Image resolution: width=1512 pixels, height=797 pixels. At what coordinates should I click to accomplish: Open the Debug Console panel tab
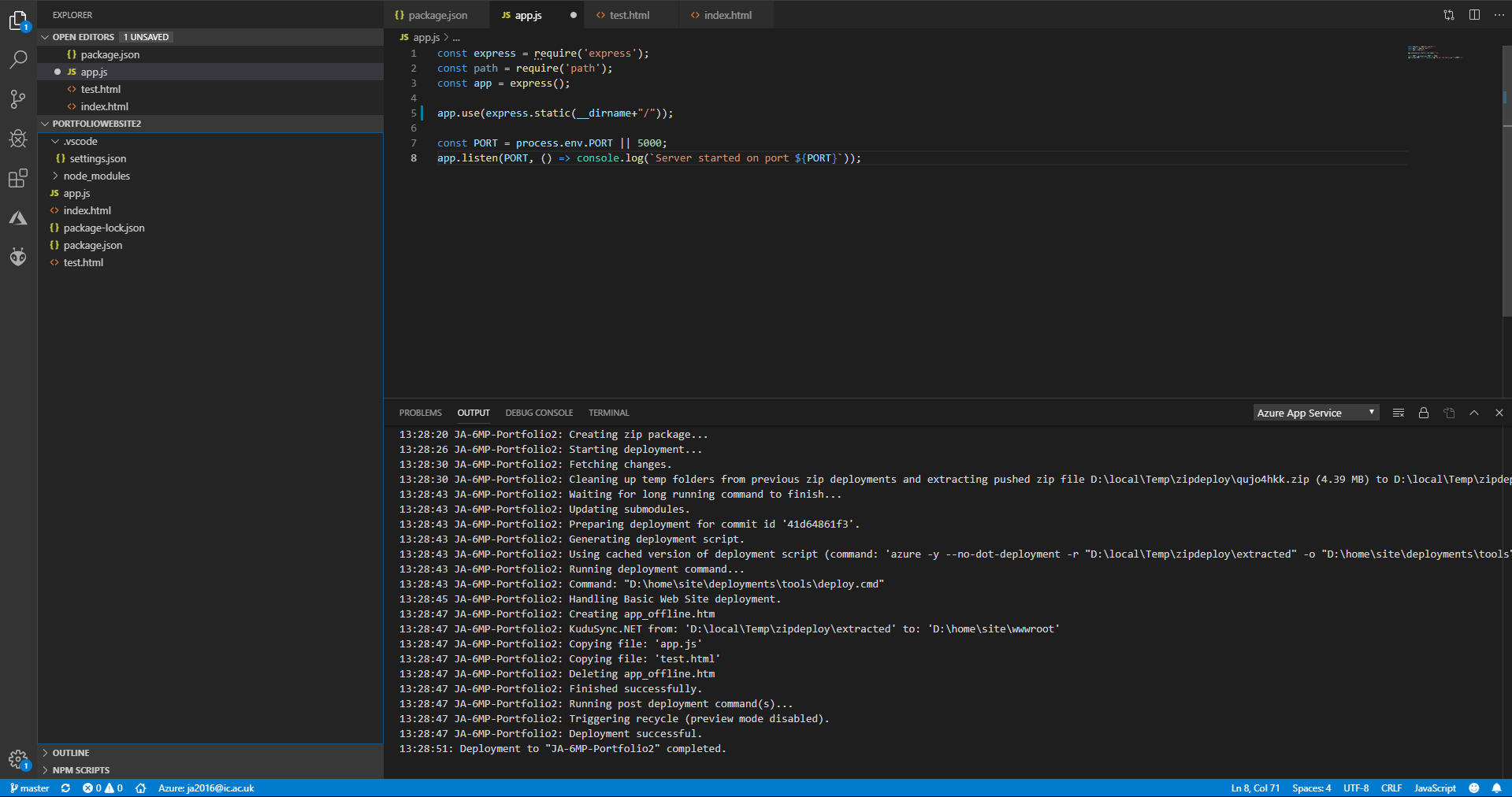(539, 413)
